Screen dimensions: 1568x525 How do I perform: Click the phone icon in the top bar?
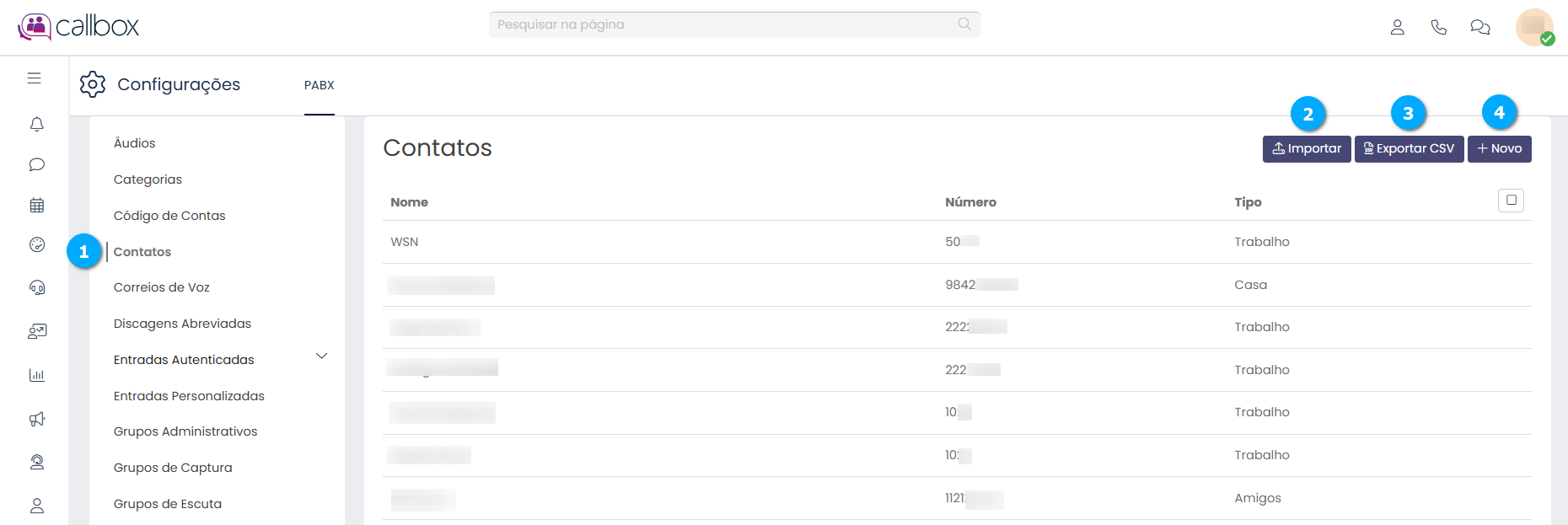(x=1438, y=27)
